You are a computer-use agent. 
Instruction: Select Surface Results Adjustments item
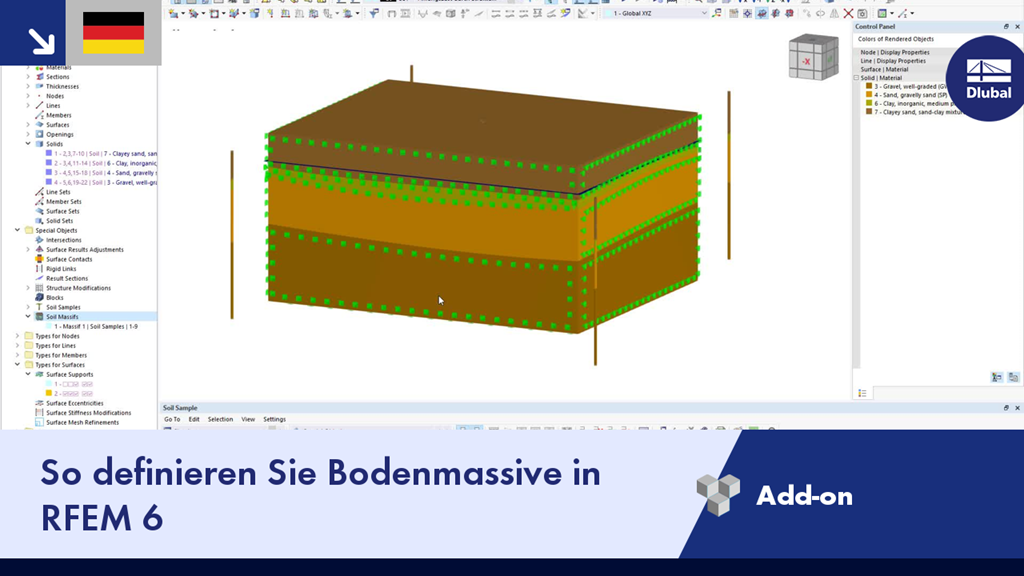point(84,249)
